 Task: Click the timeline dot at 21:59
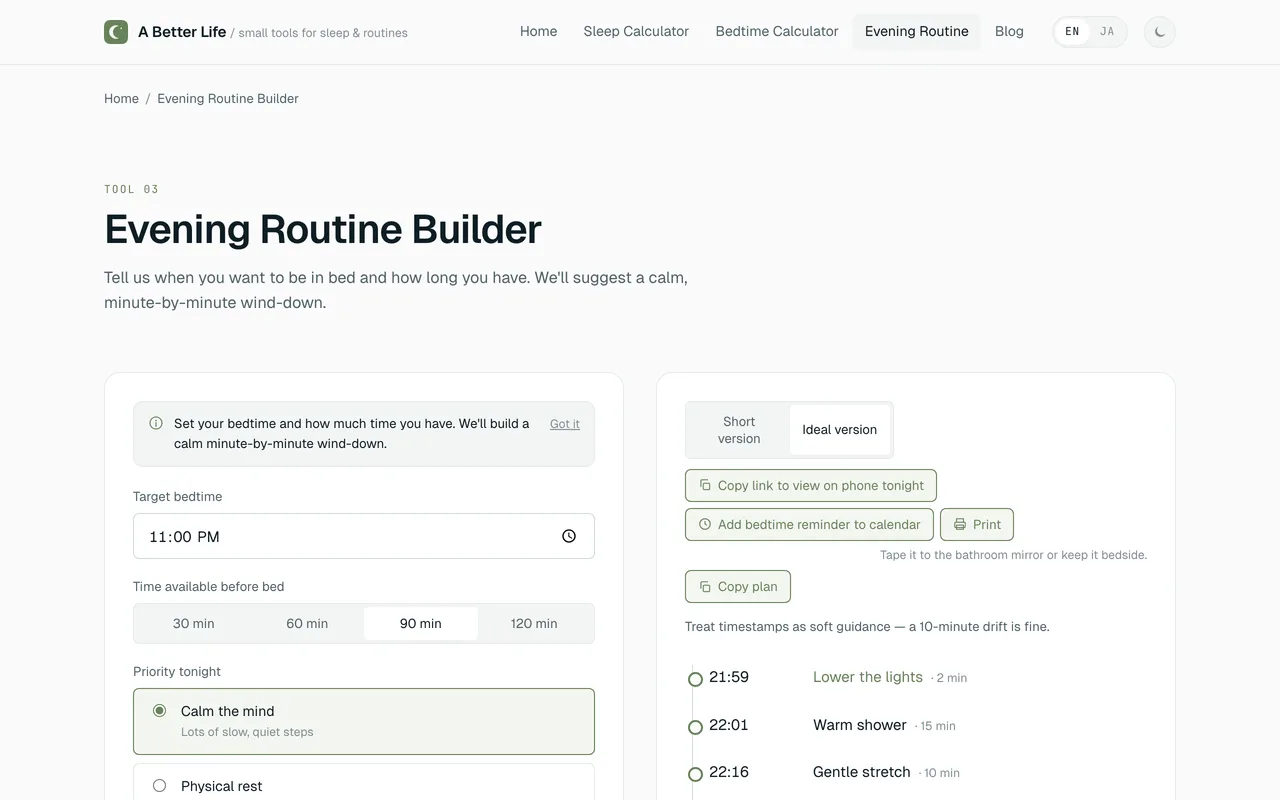pos(695,680)
